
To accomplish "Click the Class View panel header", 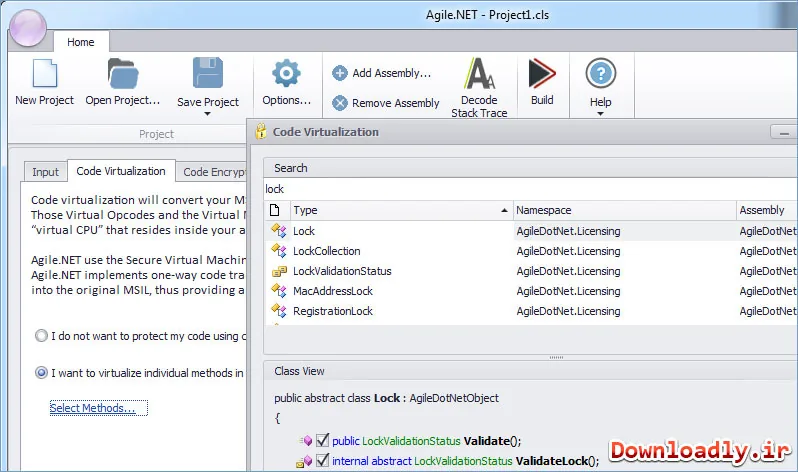I will click(x=531, y=371).
